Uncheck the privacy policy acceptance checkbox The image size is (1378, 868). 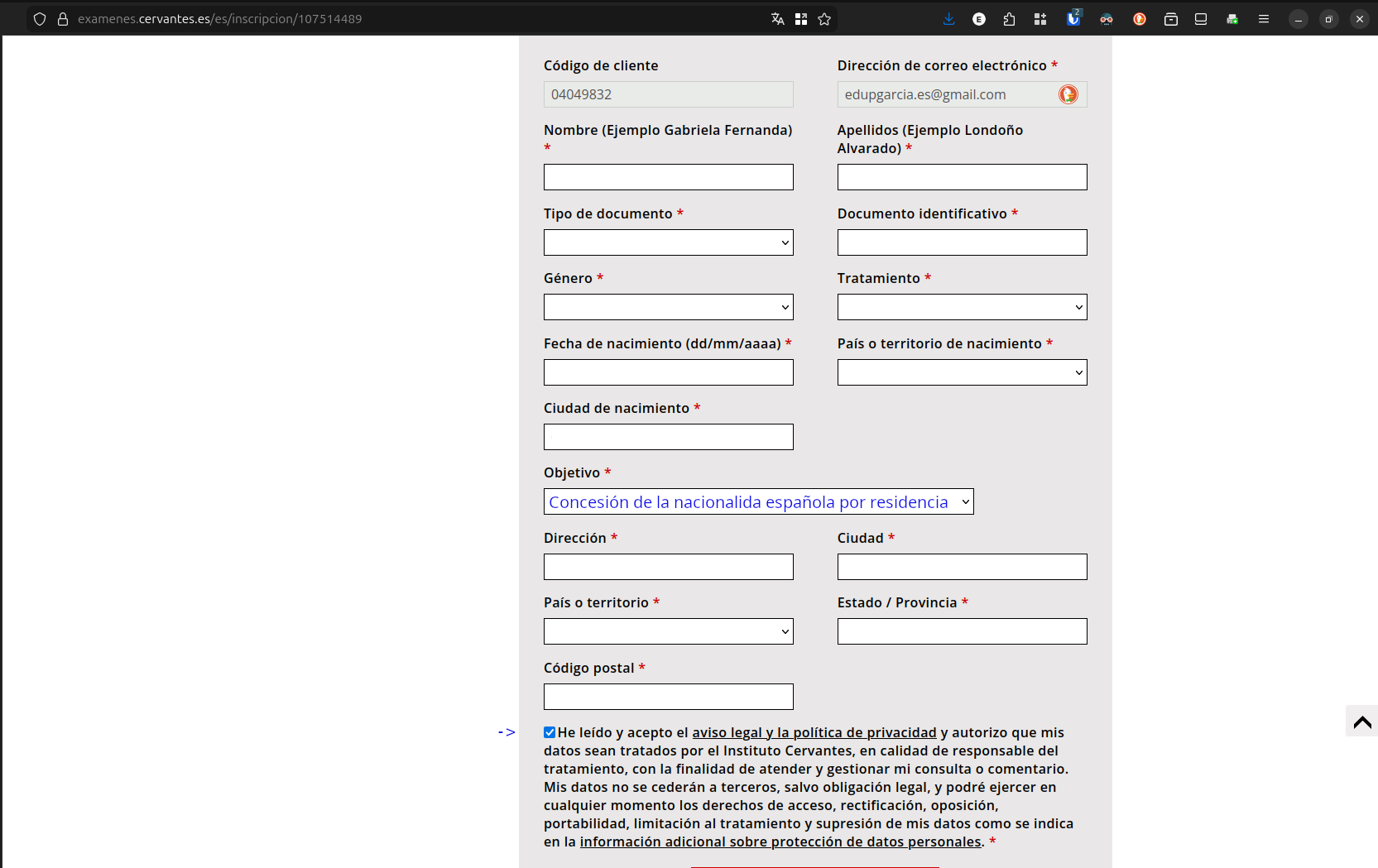[550, 732]
